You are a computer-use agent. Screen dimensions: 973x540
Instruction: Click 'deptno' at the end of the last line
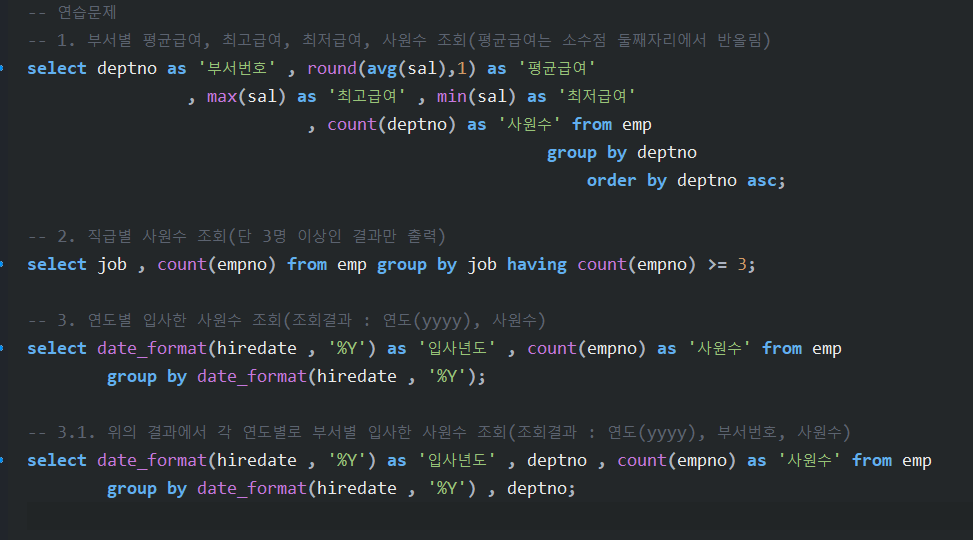537,488
